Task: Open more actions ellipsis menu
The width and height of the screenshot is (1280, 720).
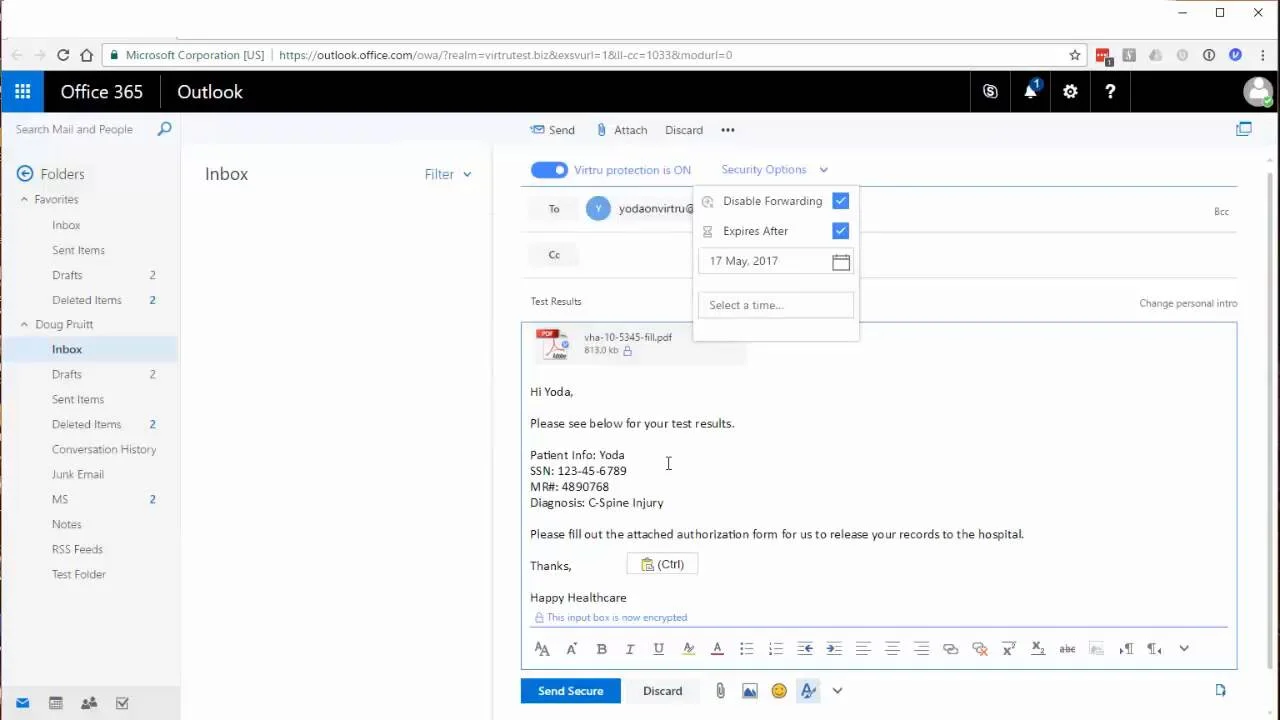Action: [x=728, y=130]
